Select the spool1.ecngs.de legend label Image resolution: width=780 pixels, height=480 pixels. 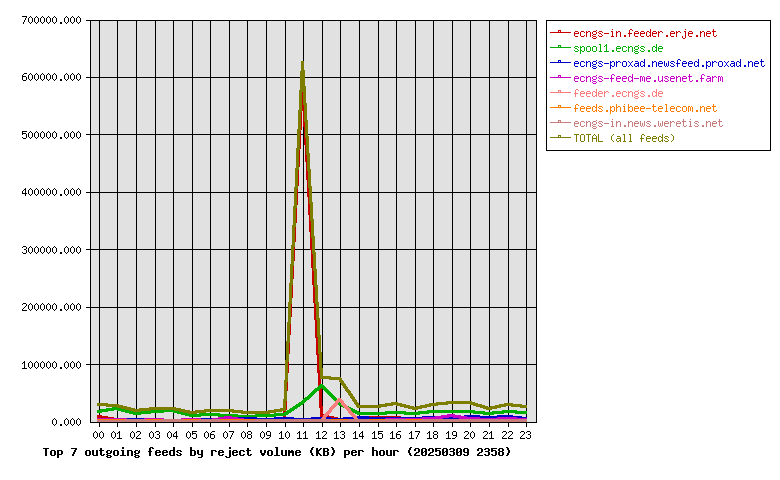tap(618, 48)
